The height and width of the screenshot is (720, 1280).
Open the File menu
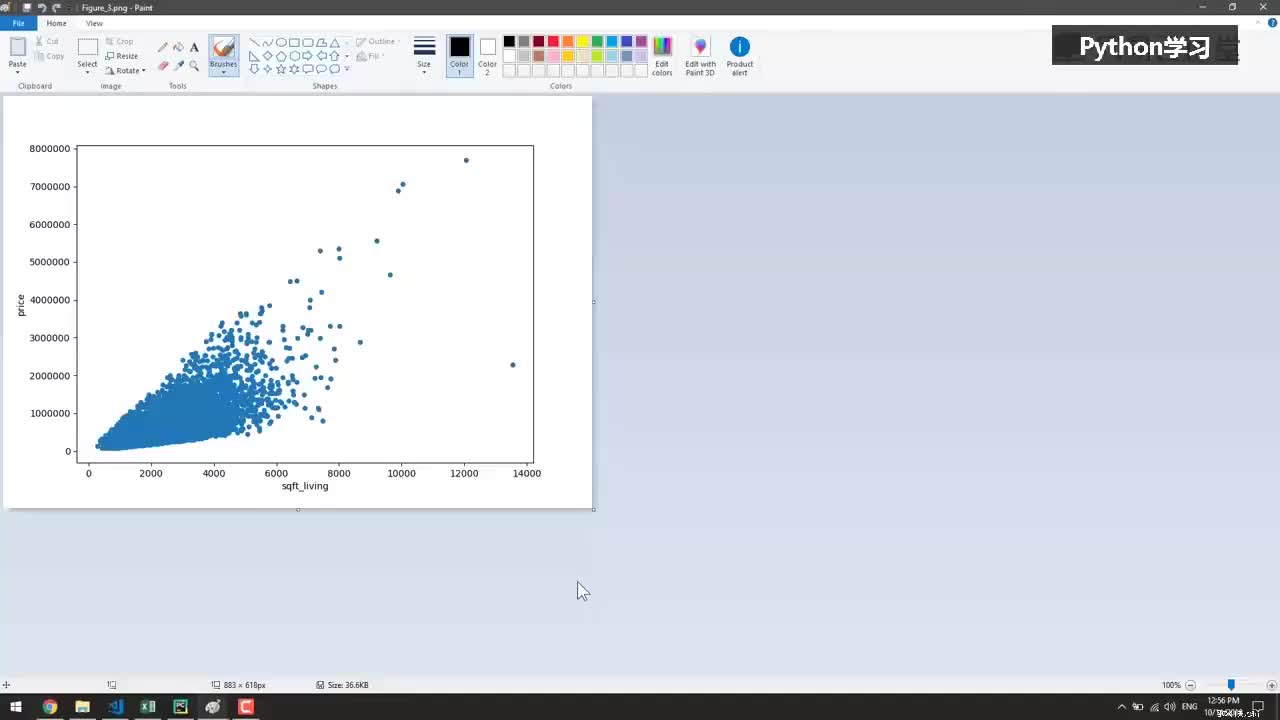[18, 23]
